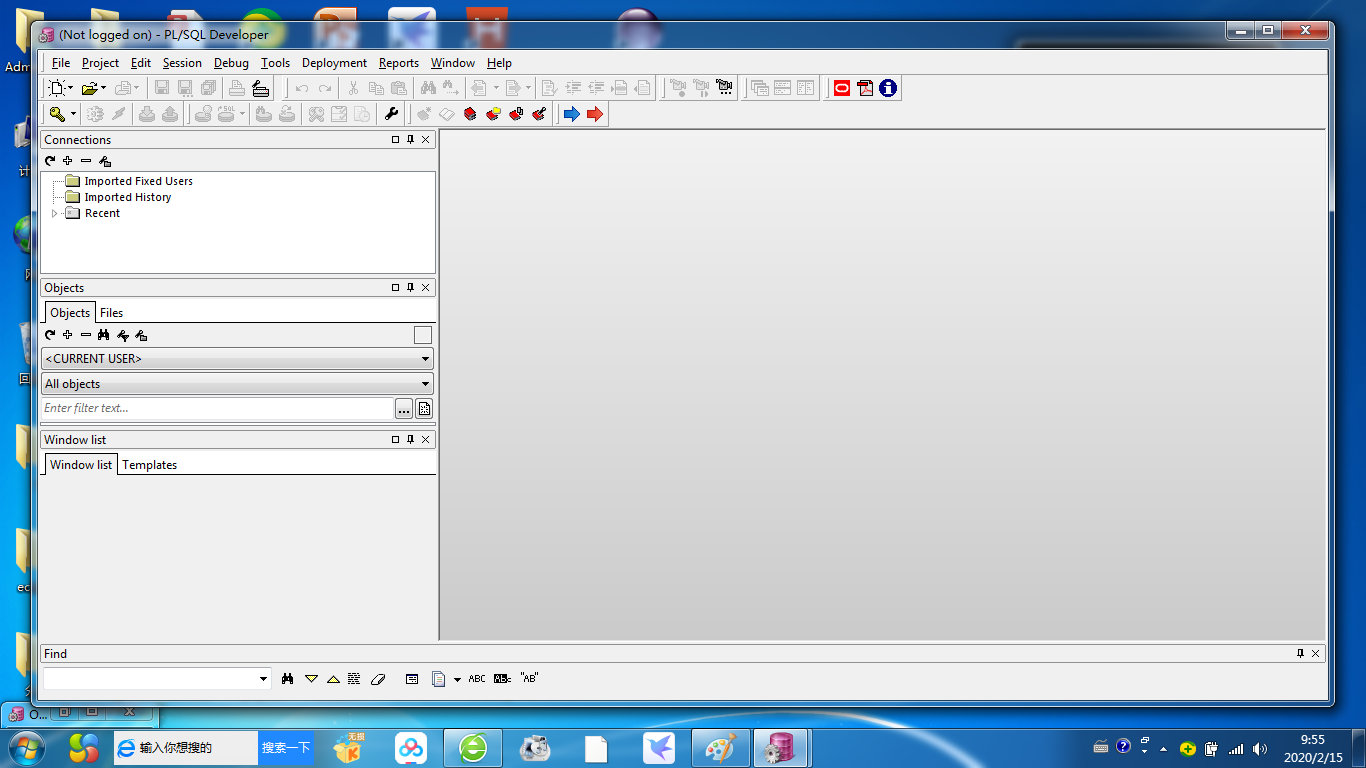Switch to the Files tab
Screen dimensions: 1366x768
click(111, 313)
